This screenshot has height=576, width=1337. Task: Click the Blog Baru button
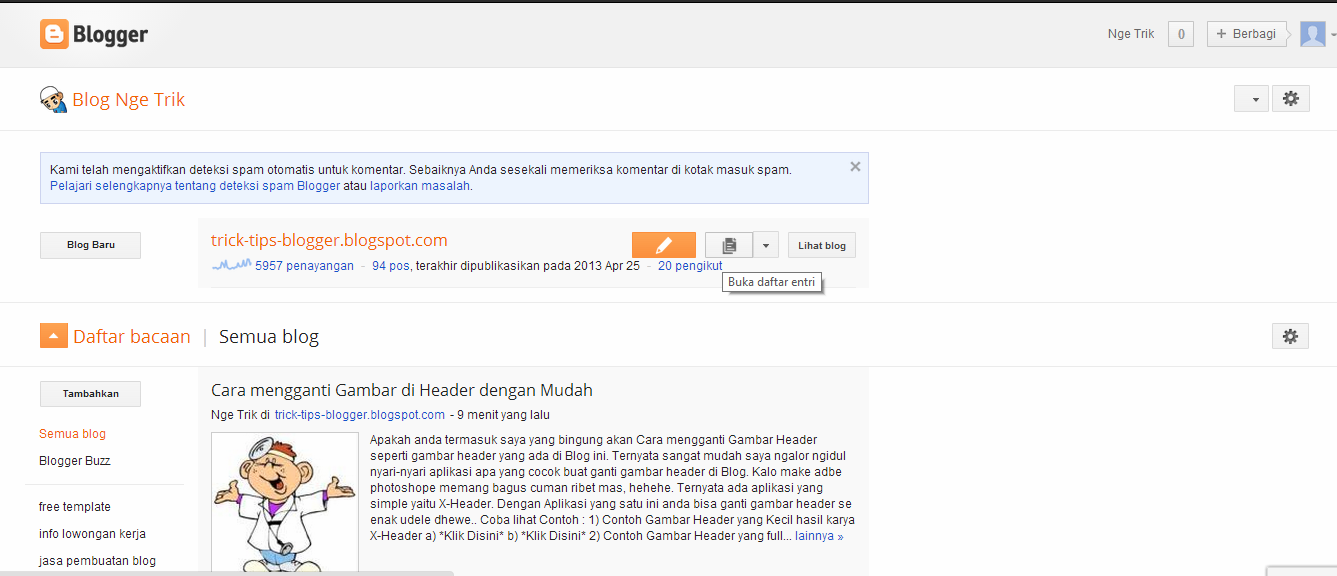coord(90,245)
